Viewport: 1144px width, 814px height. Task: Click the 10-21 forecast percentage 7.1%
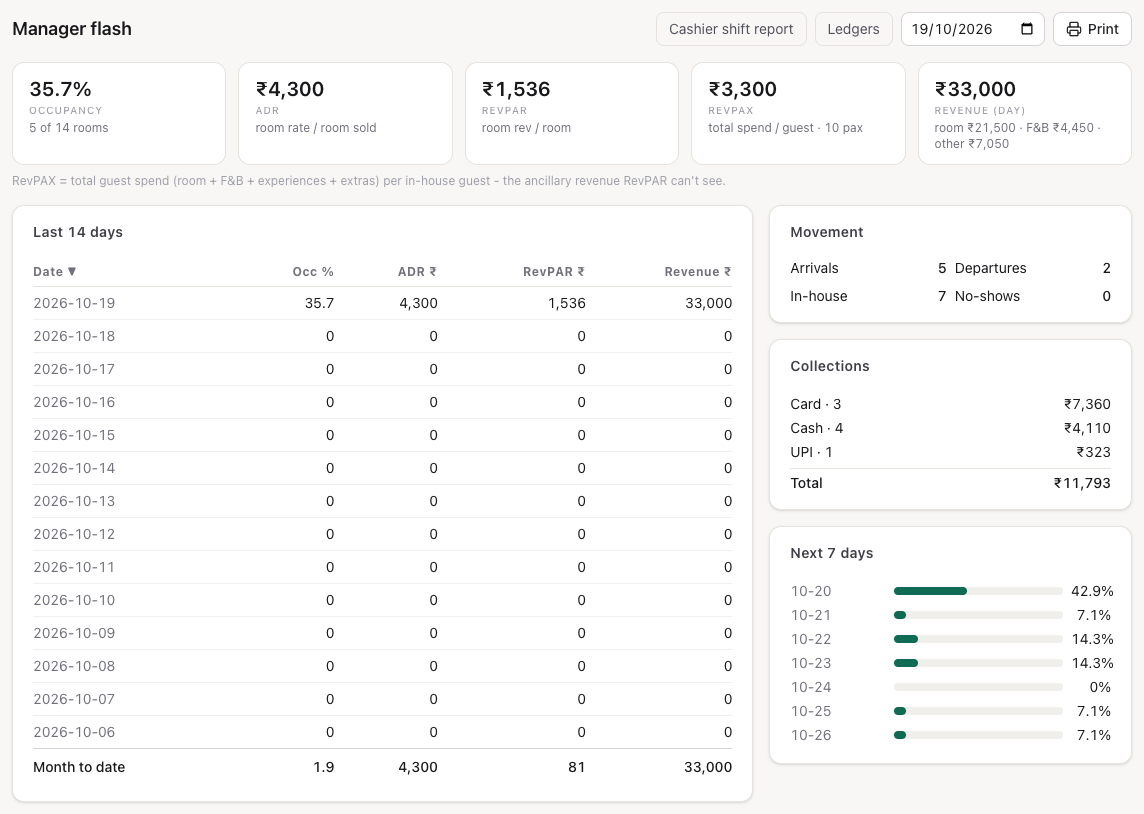point(1094,615)
